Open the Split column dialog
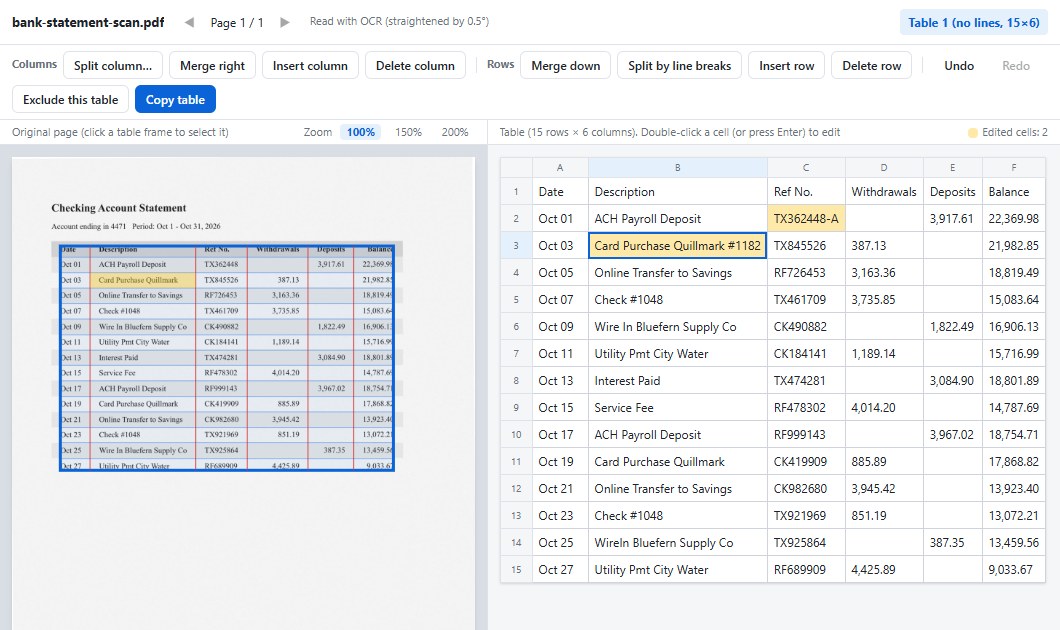The height and width of the screenshot is (630, 1060). tap(113, 66)
